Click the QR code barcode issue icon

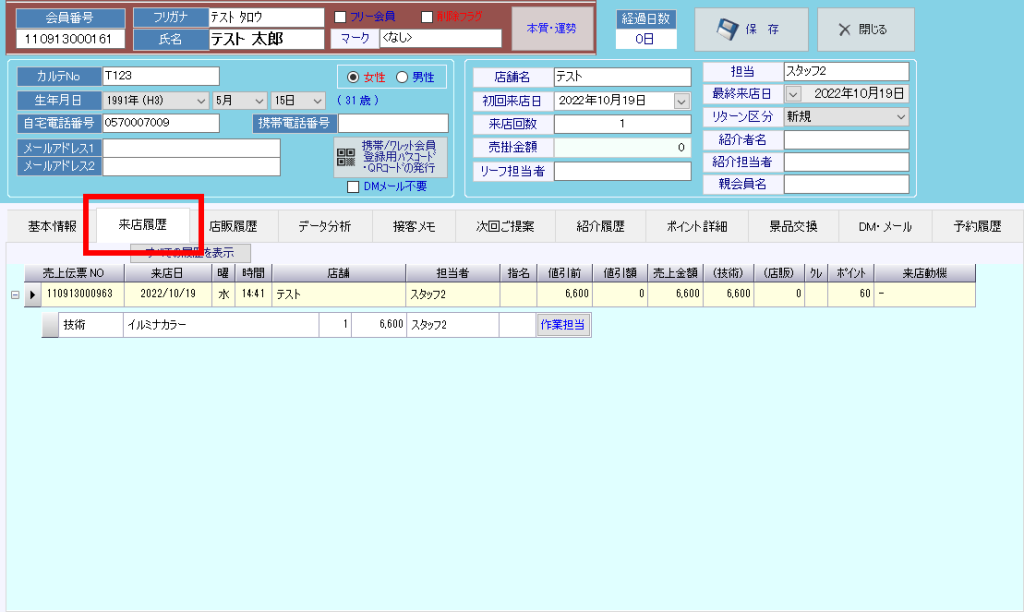[x=346, y=157]
